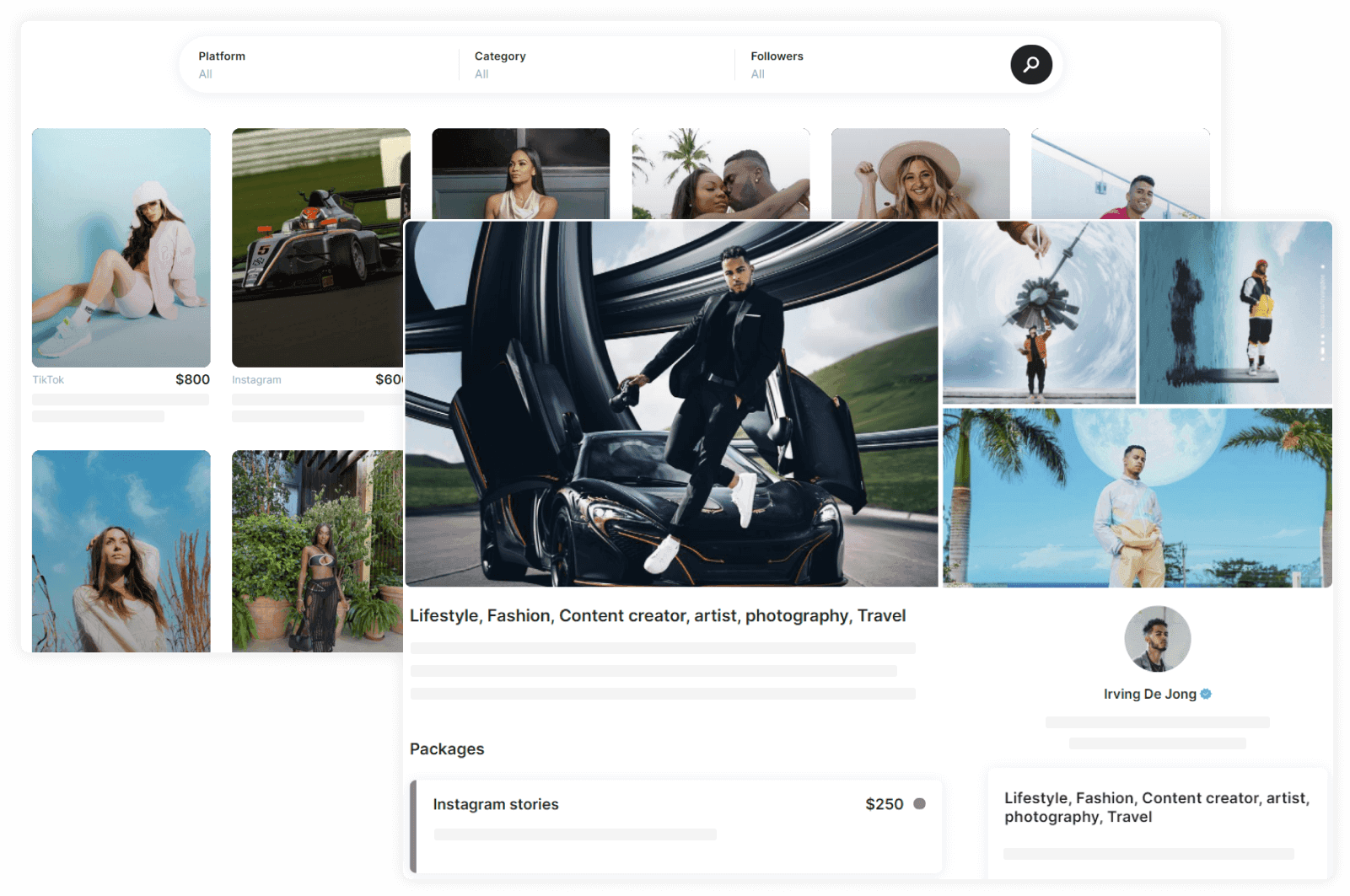
Task: Click the search magnifier icon
Action: tap(1031, 64)
